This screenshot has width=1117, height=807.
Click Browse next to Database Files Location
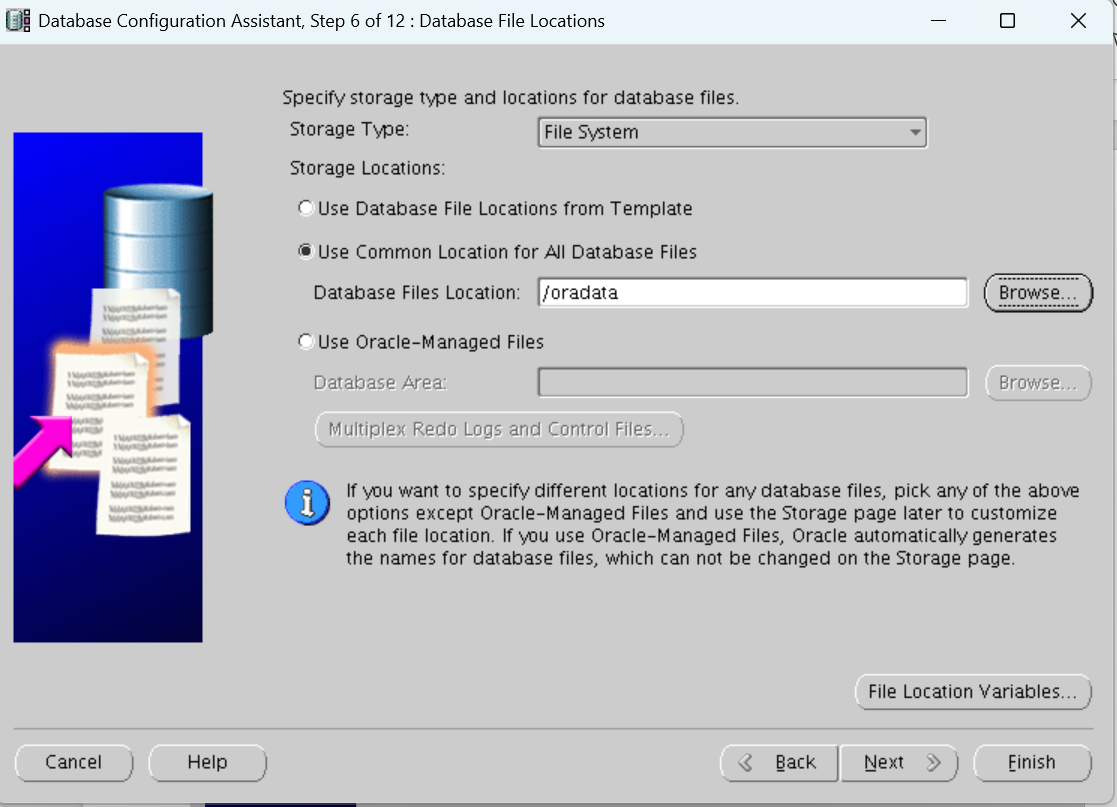[x=1038, y=292]
